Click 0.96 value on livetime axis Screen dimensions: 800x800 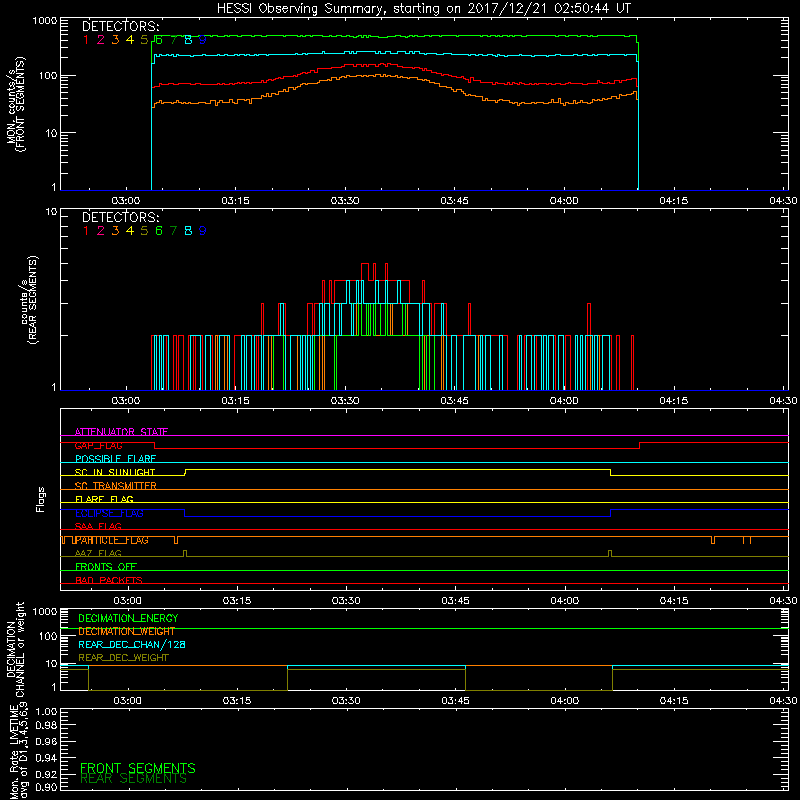[x=46, y=742]
